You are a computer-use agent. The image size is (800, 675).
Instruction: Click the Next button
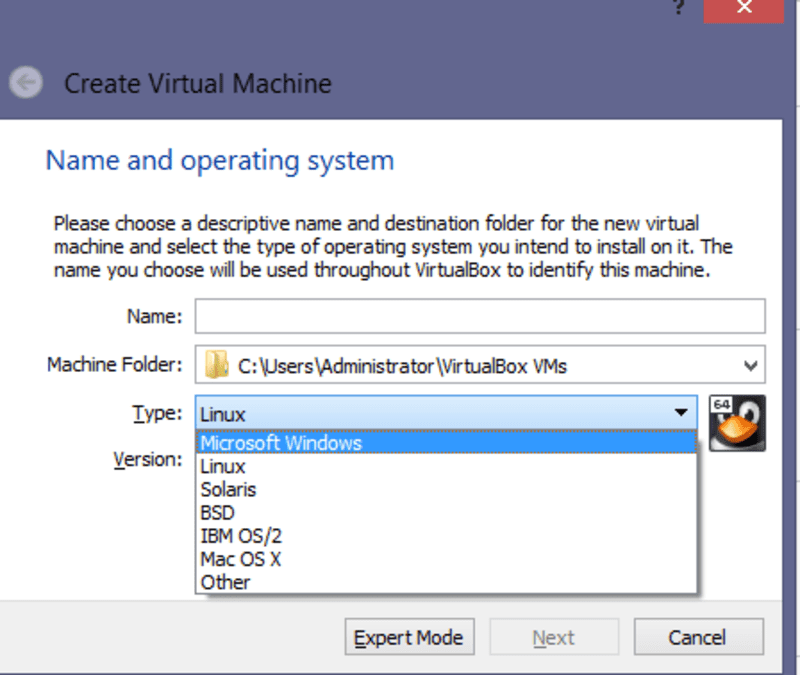(x=554, y=637)
